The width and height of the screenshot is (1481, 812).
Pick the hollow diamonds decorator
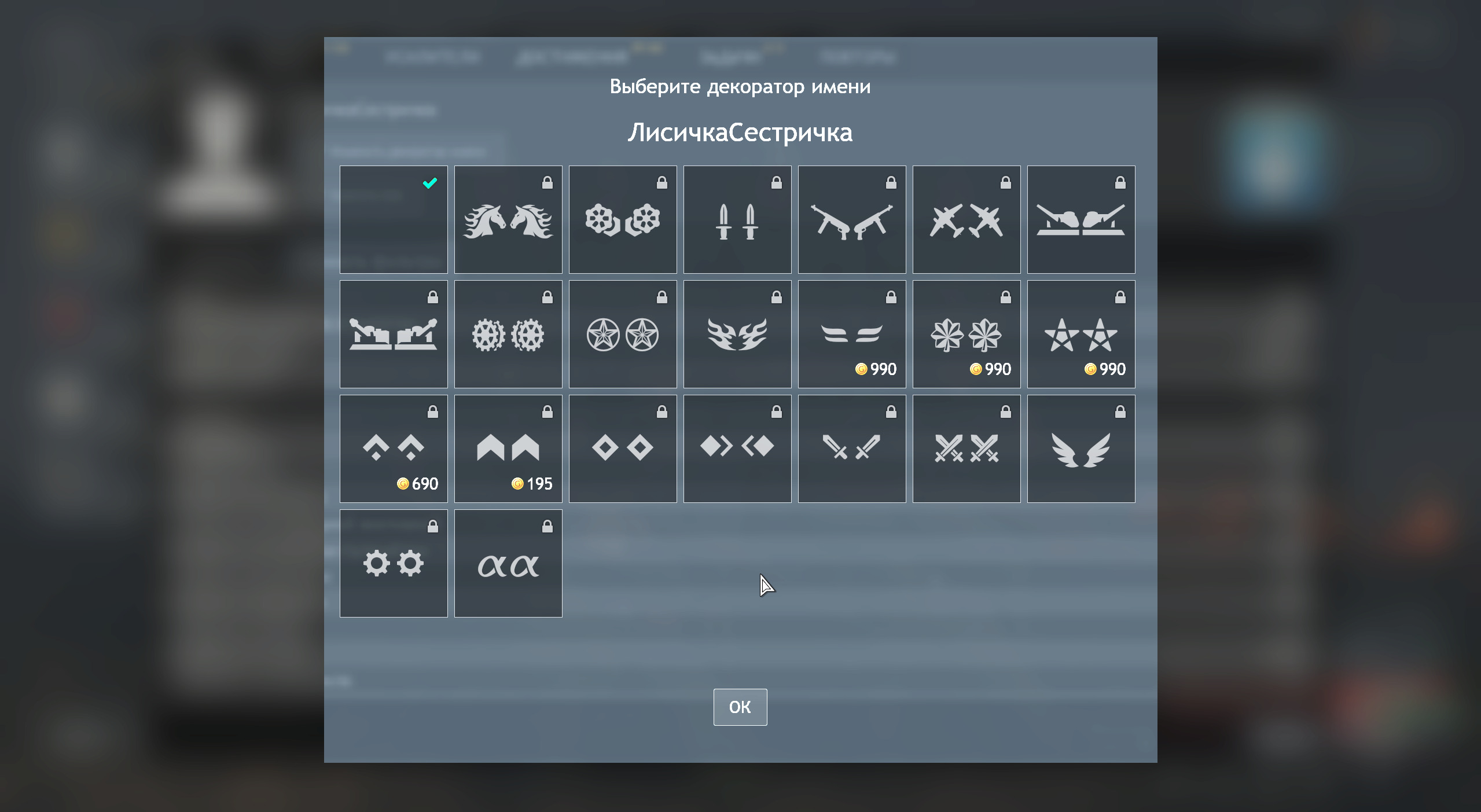click(x=622, y=449)
